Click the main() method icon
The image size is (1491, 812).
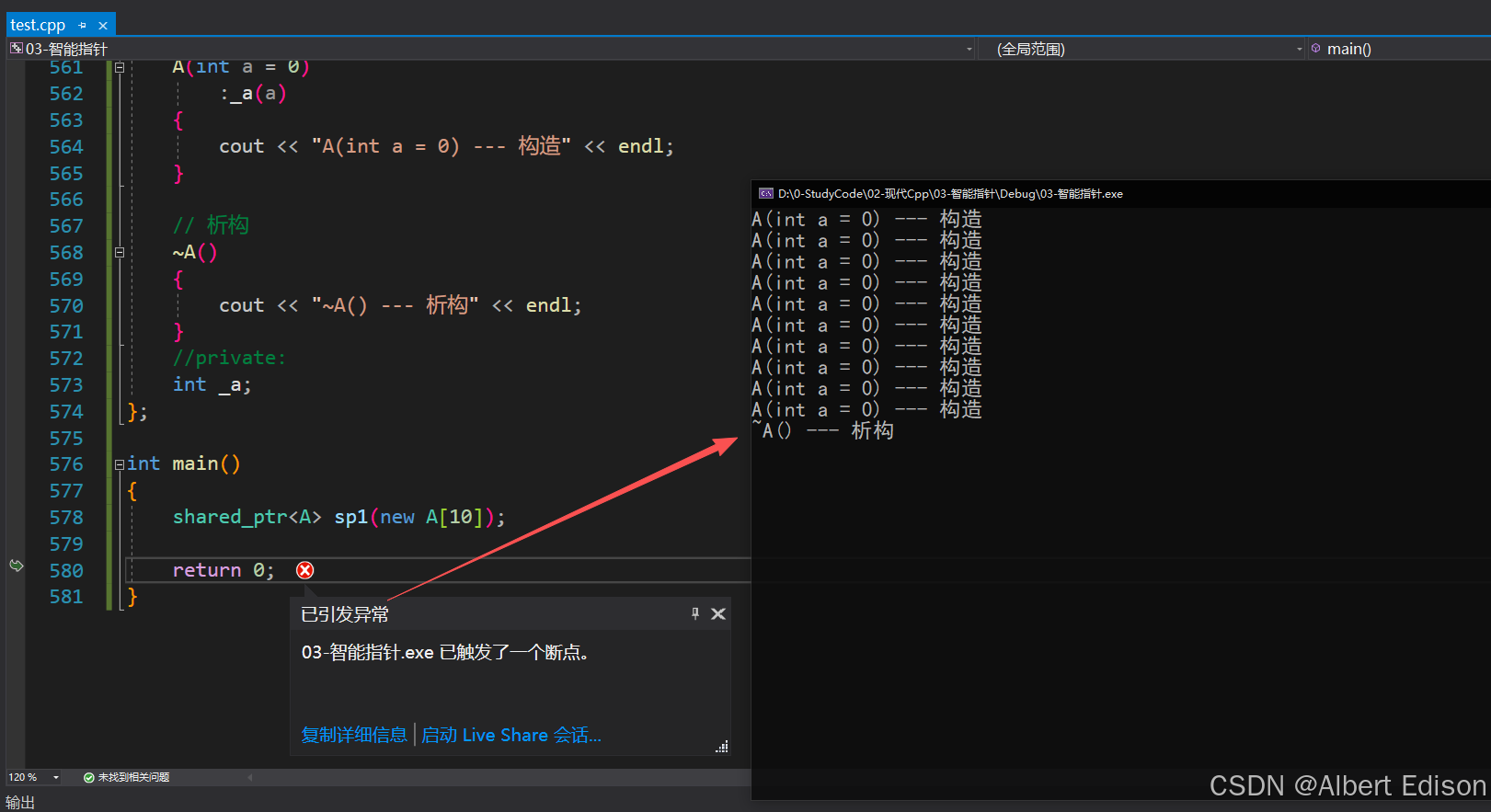(1316, 49)
